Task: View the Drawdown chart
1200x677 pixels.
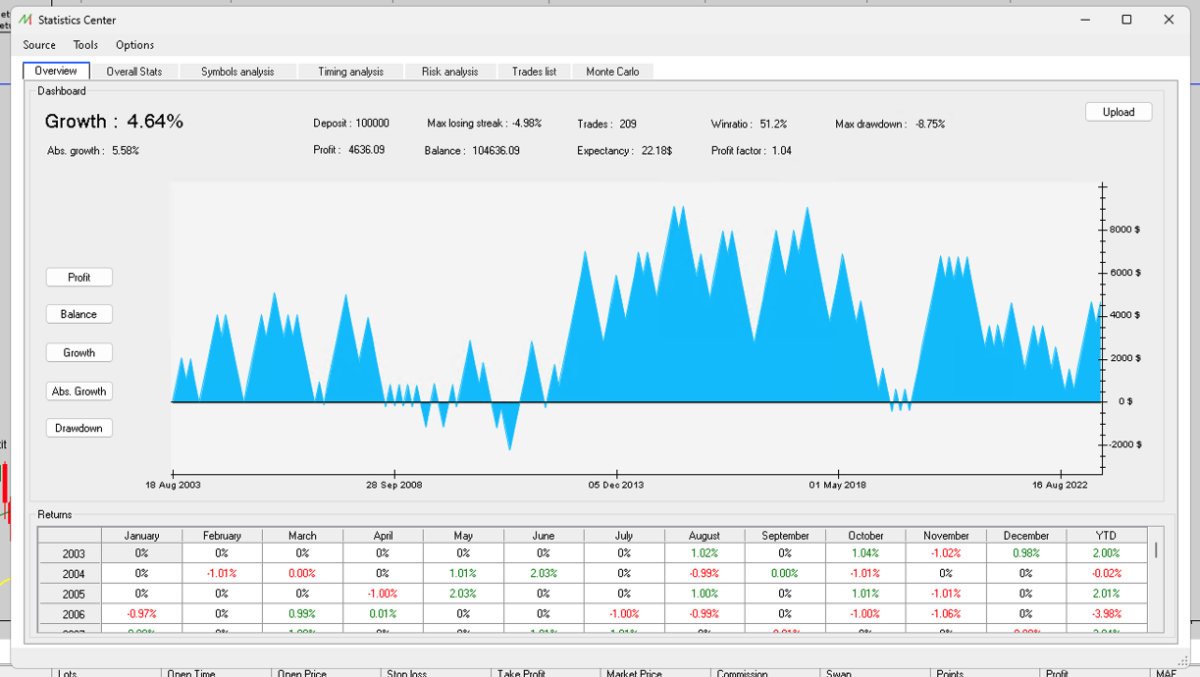Action: coord(79,428)
